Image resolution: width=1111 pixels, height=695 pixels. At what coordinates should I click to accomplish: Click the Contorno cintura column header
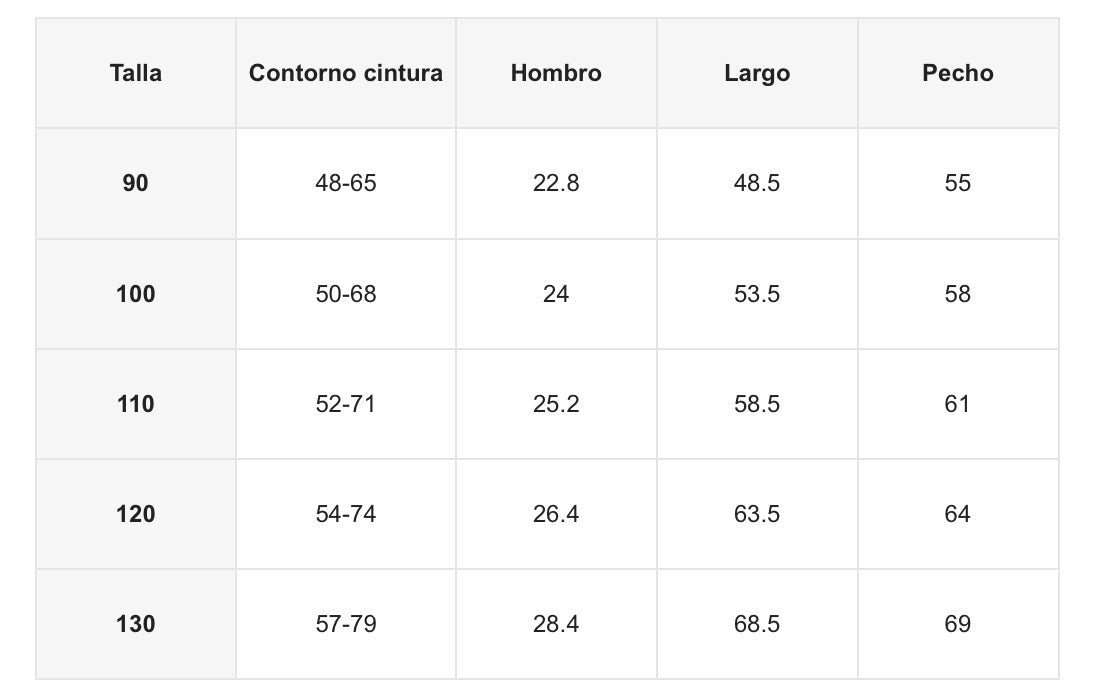pos(346,73)
